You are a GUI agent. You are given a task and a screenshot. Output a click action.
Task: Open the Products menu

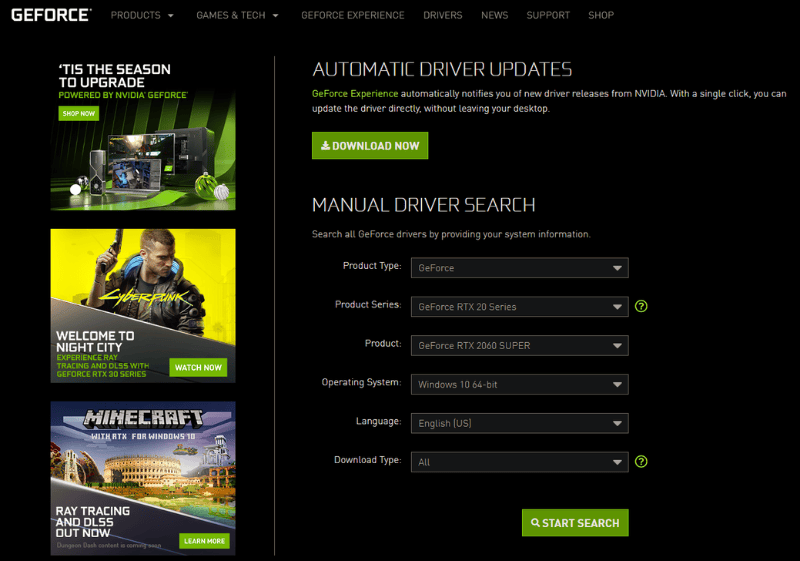[x=142, y=16]
